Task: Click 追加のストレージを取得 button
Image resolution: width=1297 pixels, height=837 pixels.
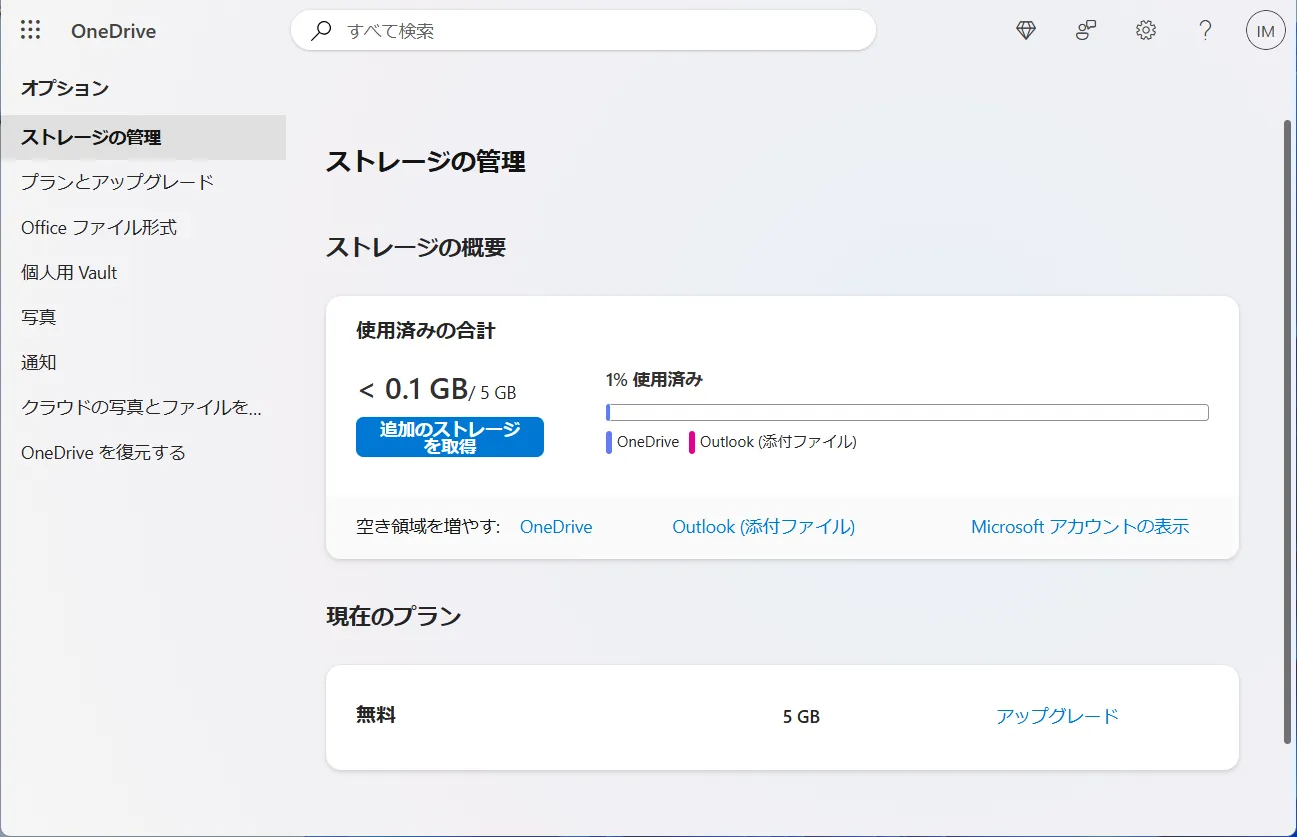Action: click(x=450, y=437)
